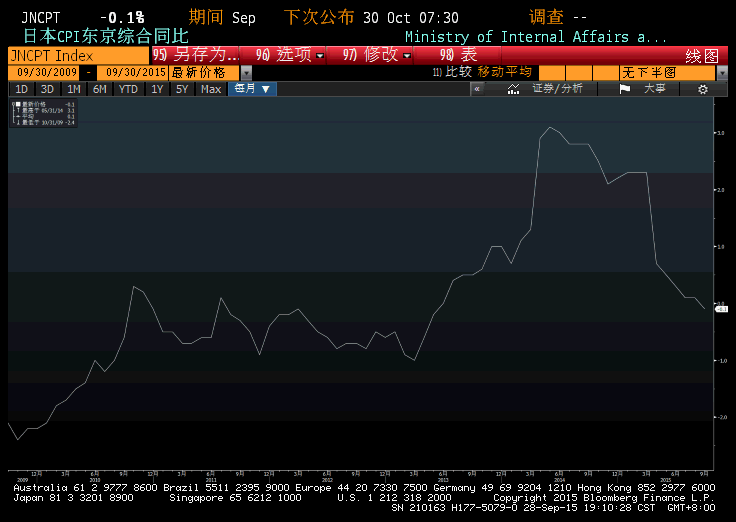Select the Max time range
Image resolution: width=736 pixels, height=522 pixels.
point(210,89)
